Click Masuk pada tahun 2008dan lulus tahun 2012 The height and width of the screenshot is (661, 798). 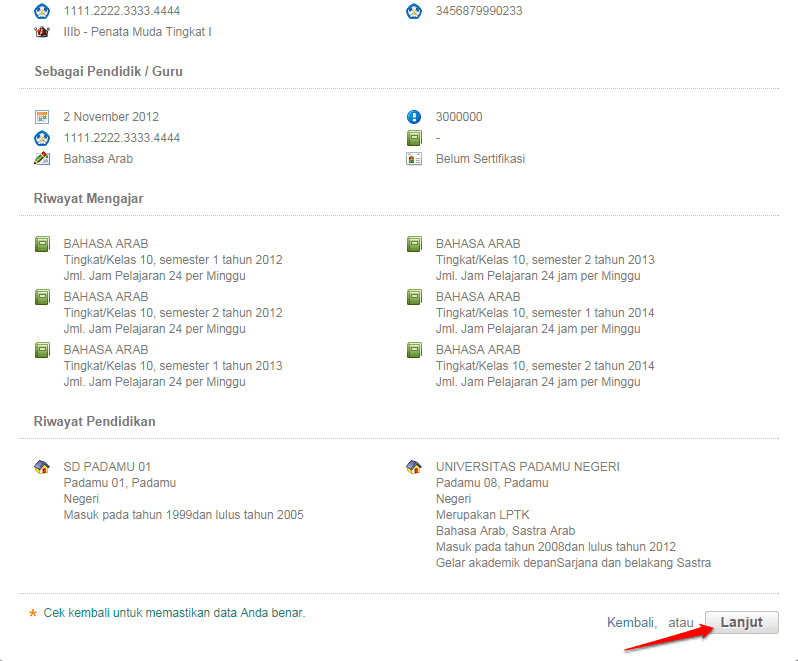click(x=556, y=547)
